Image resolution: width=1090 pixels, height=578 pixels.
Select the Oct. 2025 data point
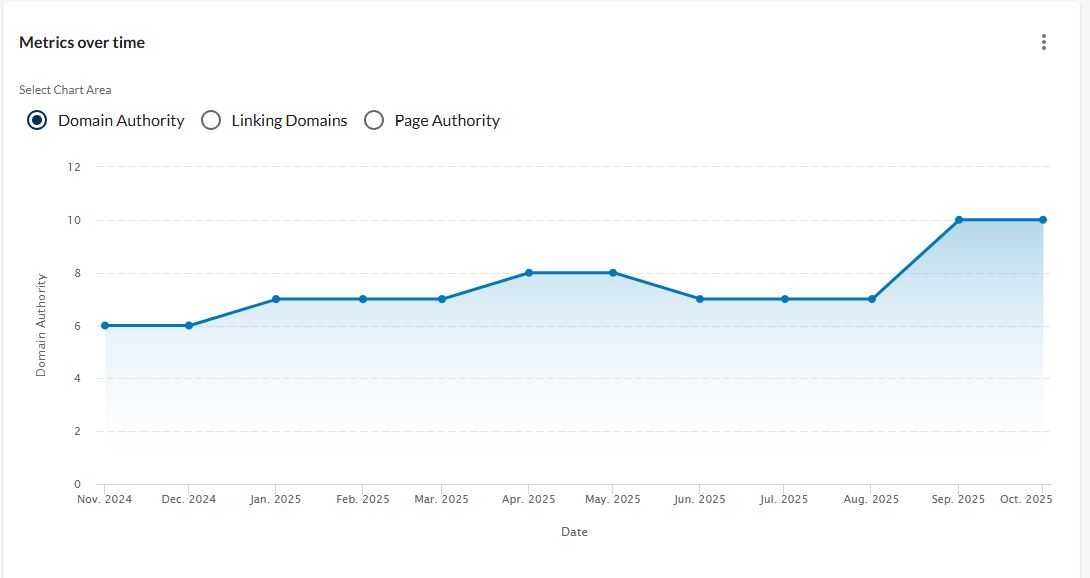[1043, 219]
